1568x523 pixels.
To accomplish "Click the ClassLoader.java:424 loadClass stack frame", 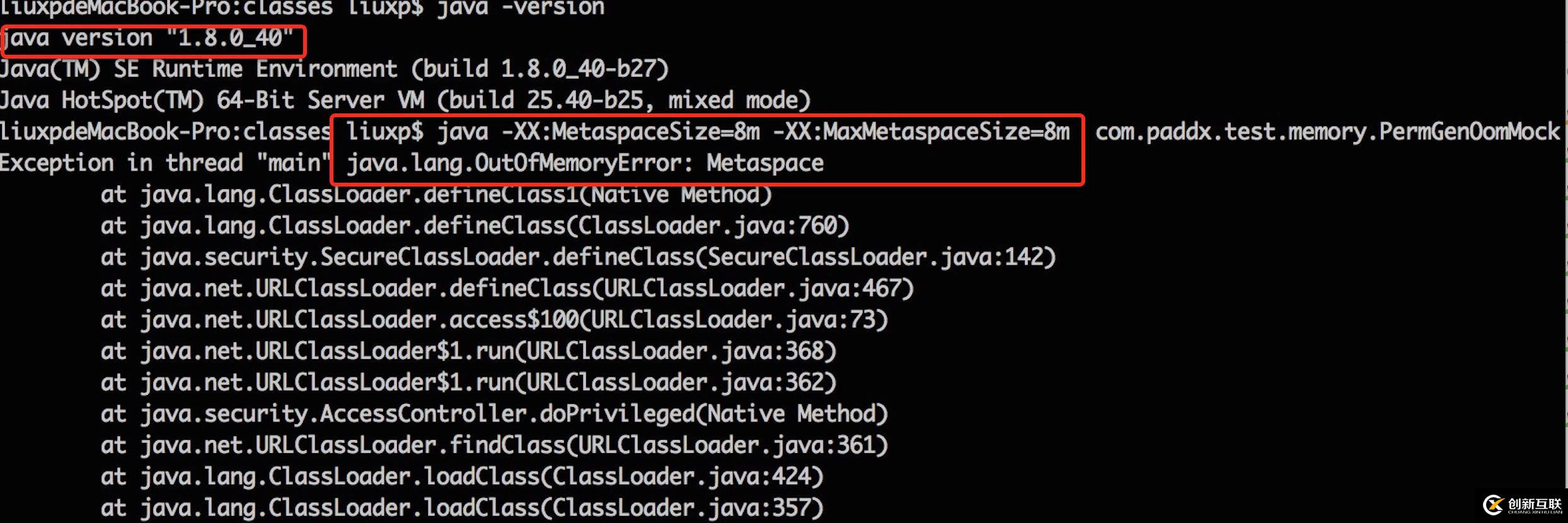I will pos(686,477).
